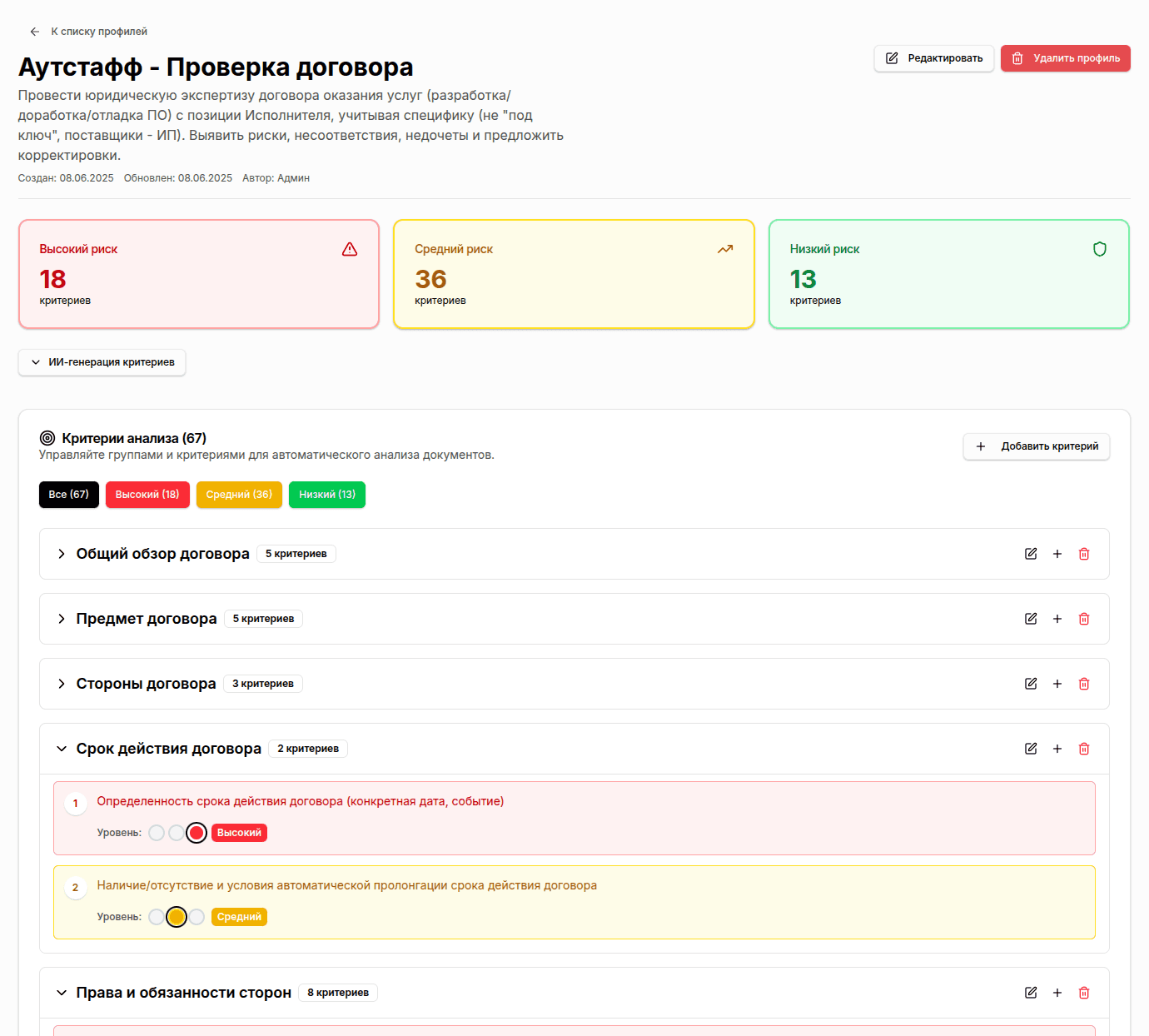Click the '2 критериев' badge of 'Срок действия договора'

(x=308, y=749)
